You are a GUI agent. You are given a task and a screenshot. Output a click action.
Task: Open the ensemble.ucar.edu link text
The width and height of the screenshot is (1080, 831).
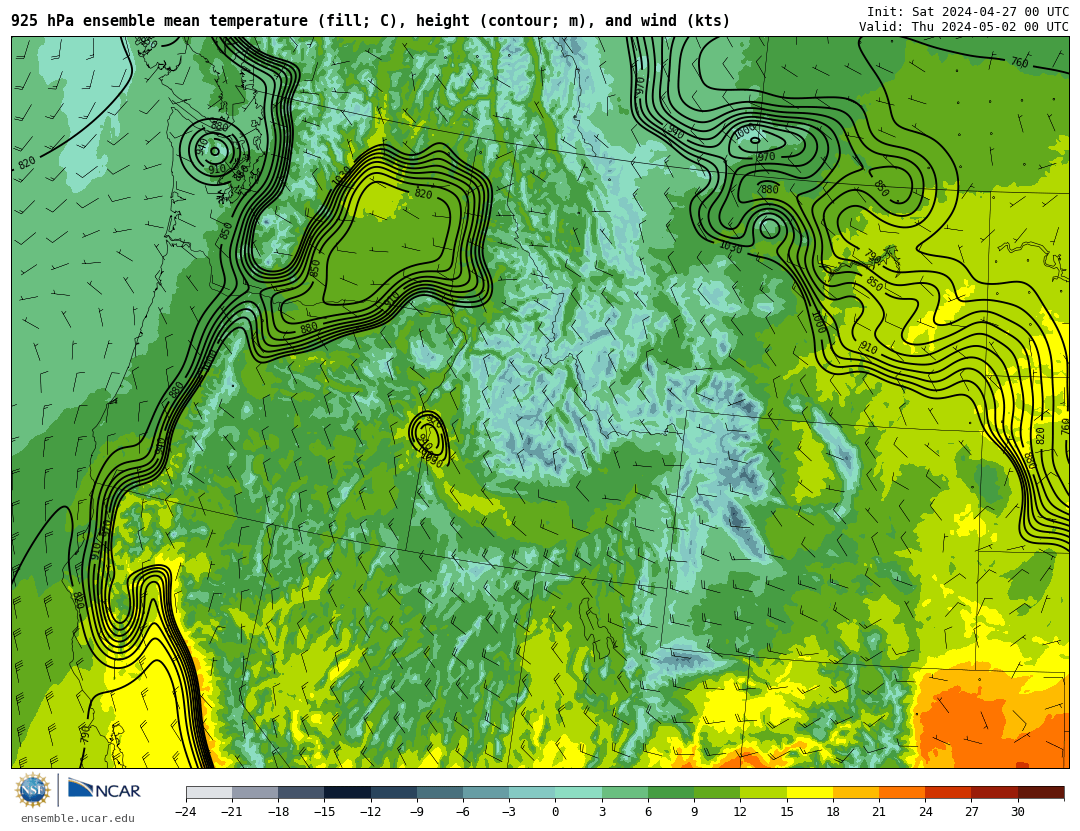78,818
